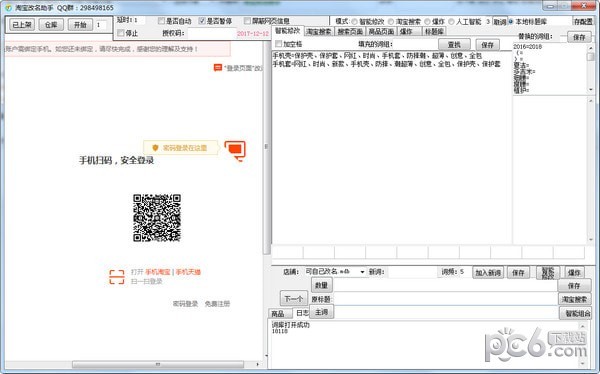Viewport: 600px width, 374px height.
Task: Select the 本地标题库 radio button
Action: tap(510, 21)
